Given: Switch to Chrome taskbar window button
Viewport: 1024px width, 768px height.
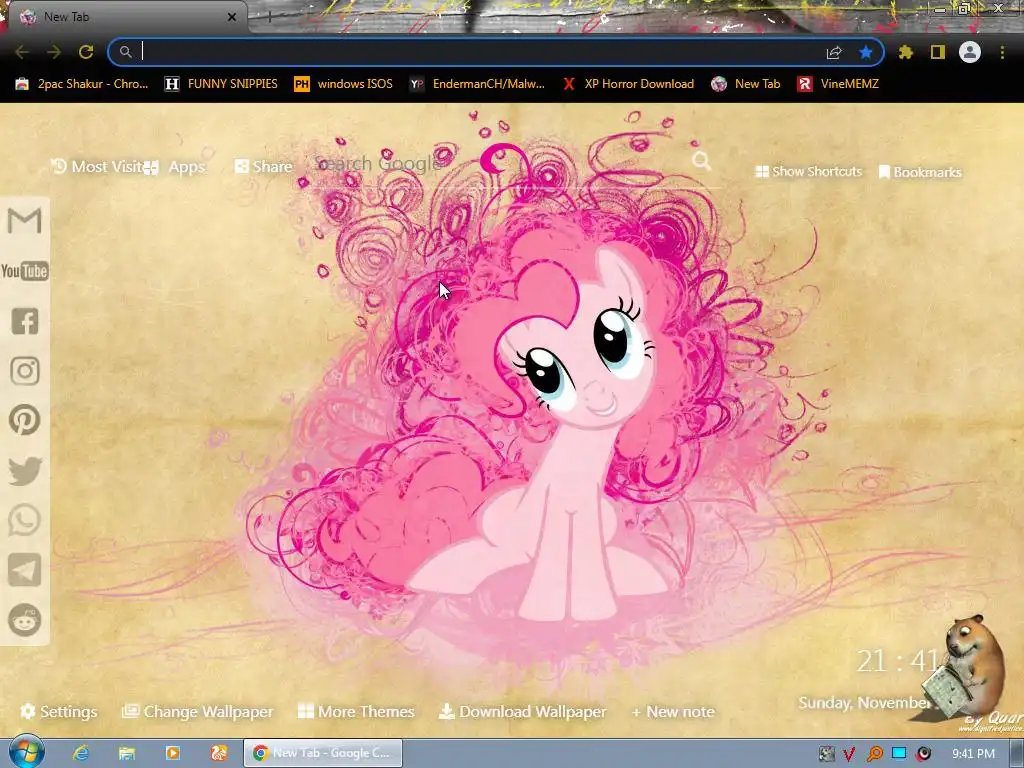Looking at the screenshot, I should pyautogui.click(x=323, y=753).
